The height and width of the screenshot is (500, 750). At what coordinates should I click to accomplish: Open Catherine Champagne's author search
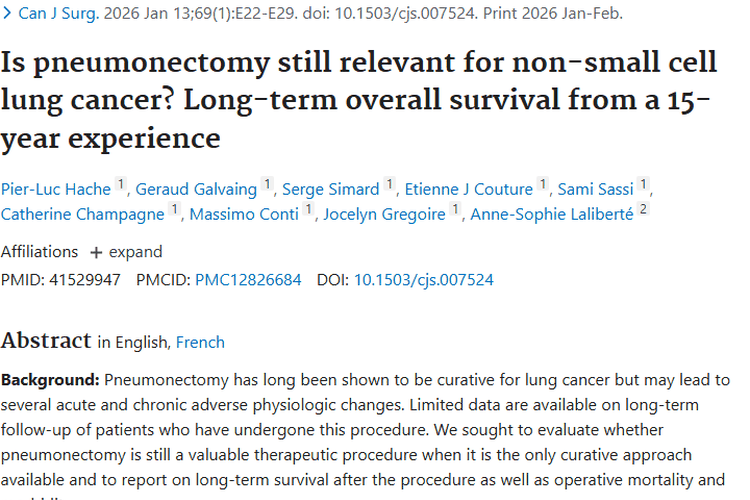click(83, 214)
